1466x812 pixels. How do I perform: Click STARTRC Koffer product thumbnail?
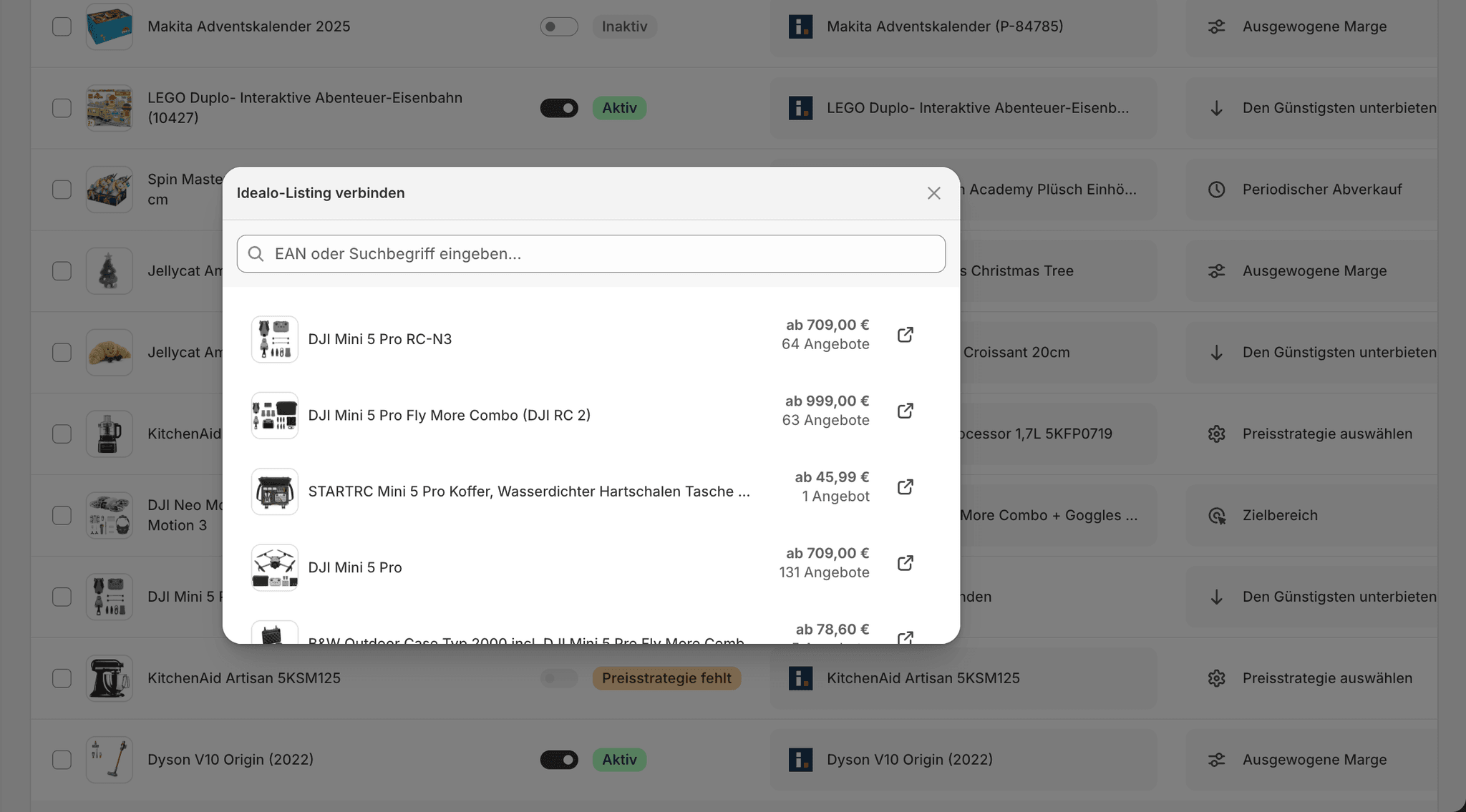275,491
